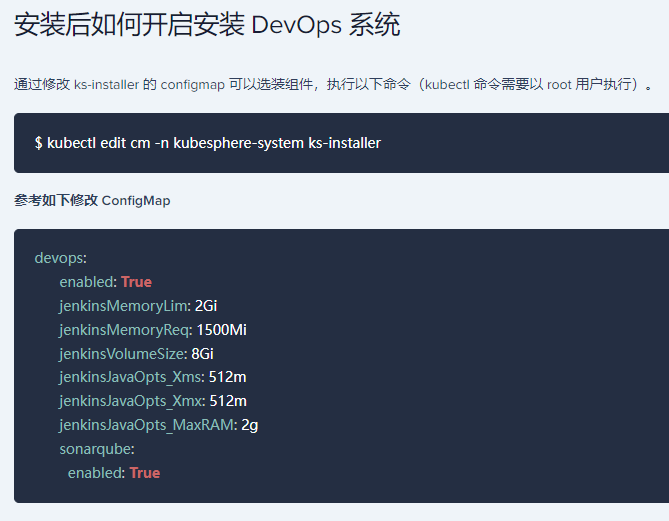Click the 'sonarqube:' line
The image size is (669, 521).
click(x=97, y=449)
